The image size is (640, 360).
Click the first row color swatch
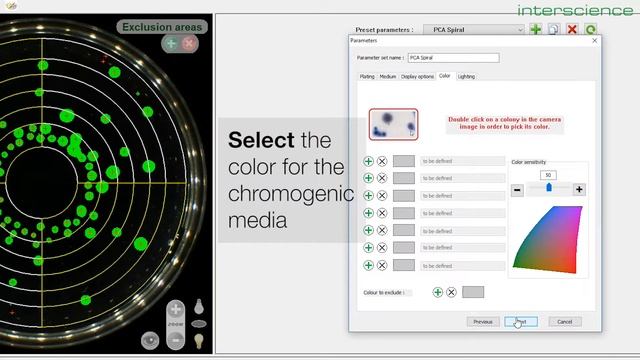click(x=404, y=161)
